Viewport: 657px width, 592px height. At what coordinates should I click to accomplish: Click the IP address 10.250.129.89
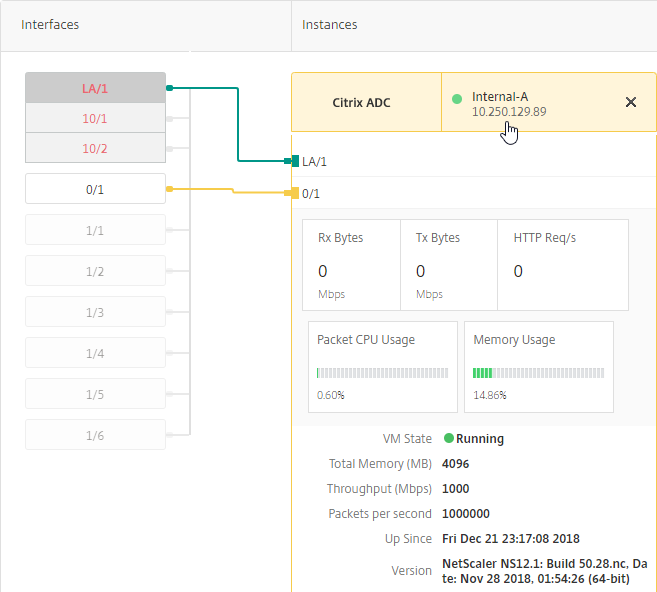coord(509,112)
